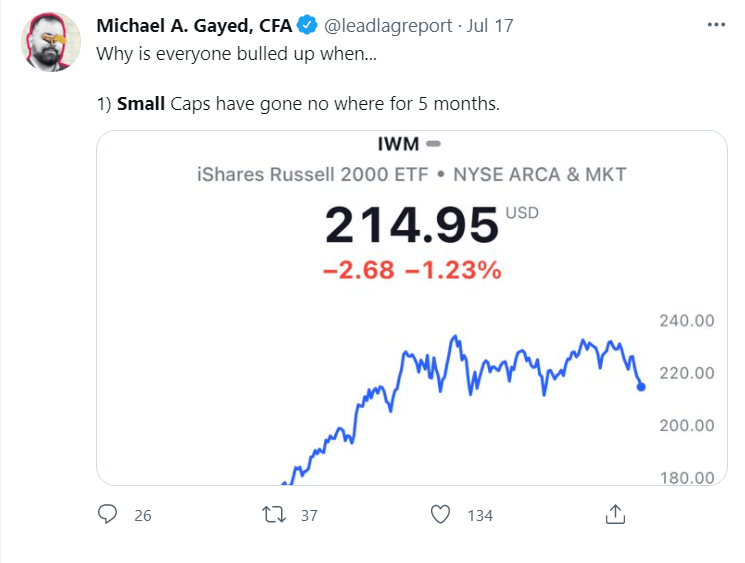Click the blue verified badge
This screenshot has width=745, height=563.
(x=307, y=25)
